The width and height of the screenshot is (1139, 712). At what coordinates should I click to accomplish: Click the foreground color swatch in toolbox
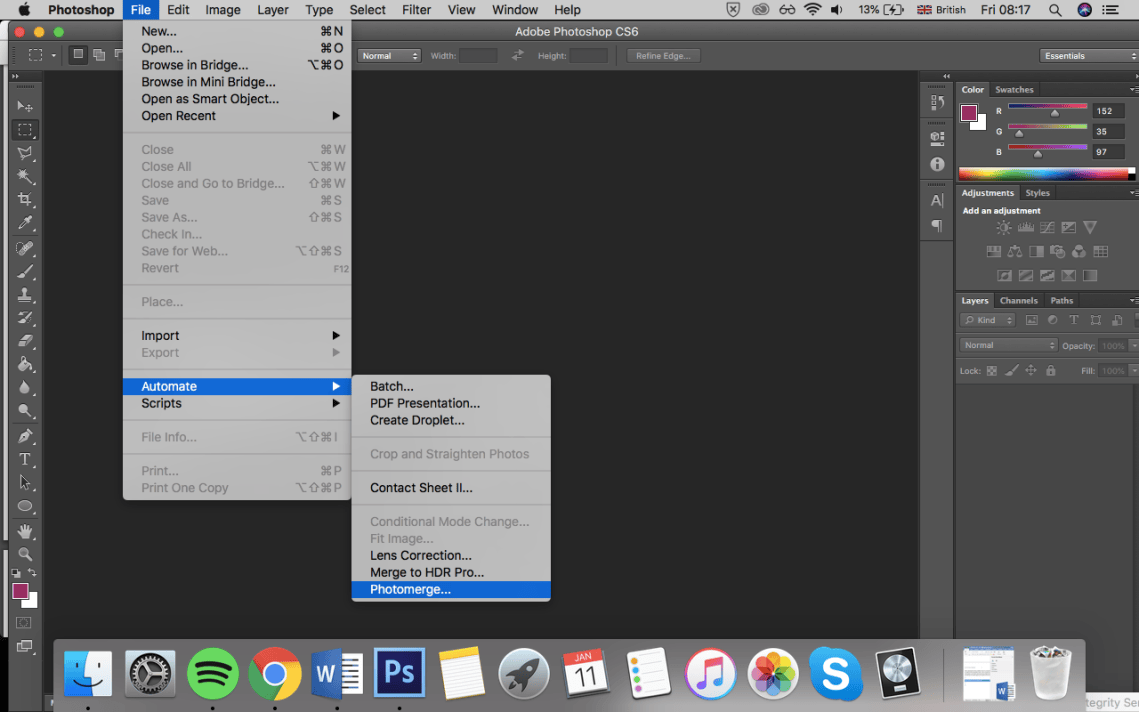[20, 591]
